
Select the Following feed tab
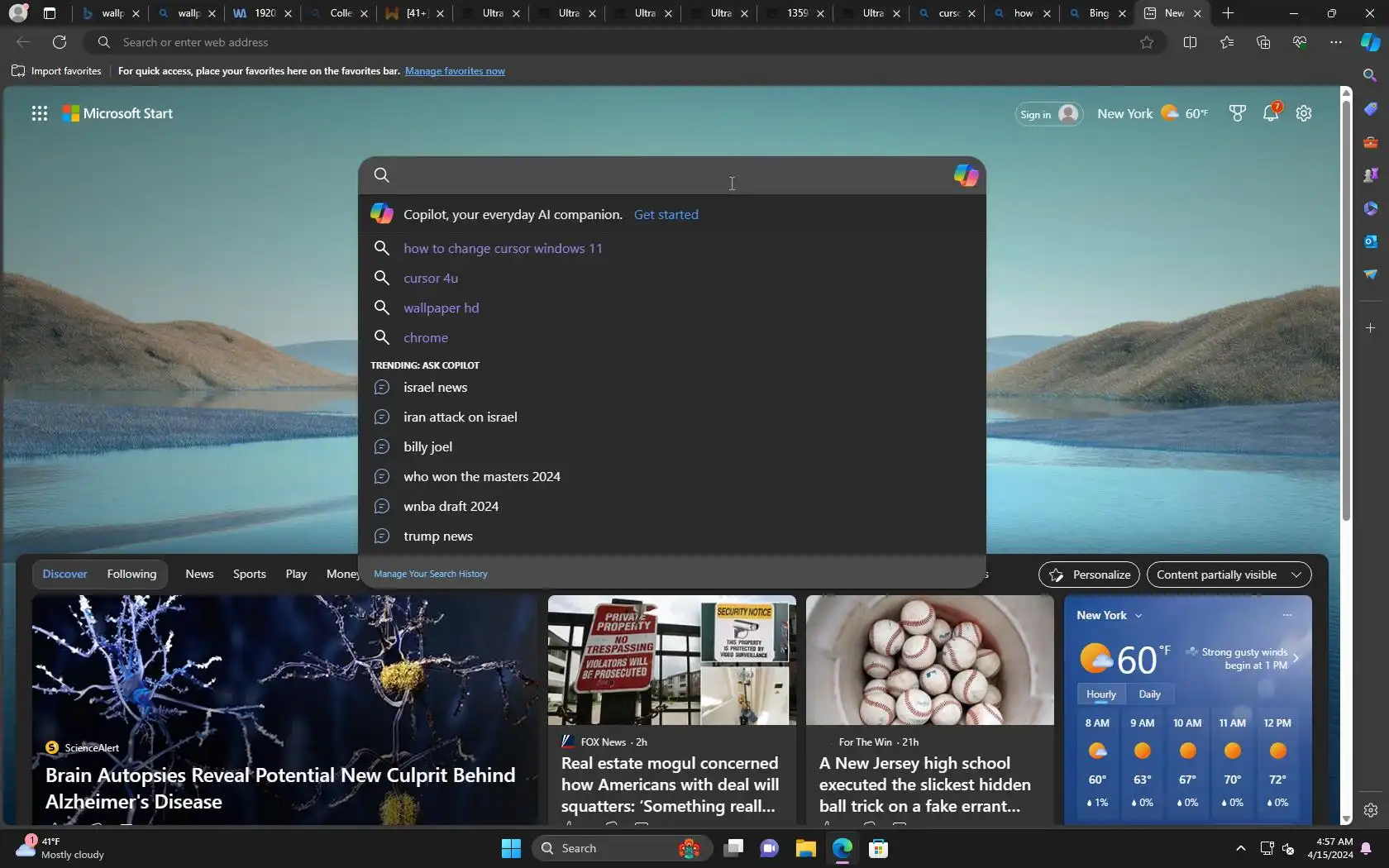[131, 574]
